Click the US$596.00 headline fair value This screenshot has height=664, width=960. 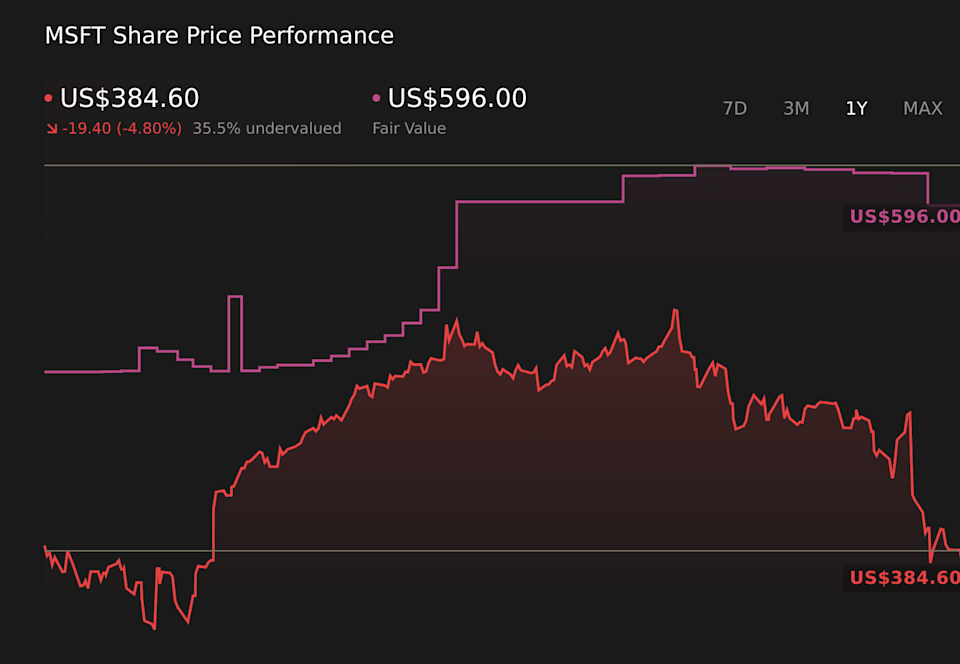pos(457,99)
